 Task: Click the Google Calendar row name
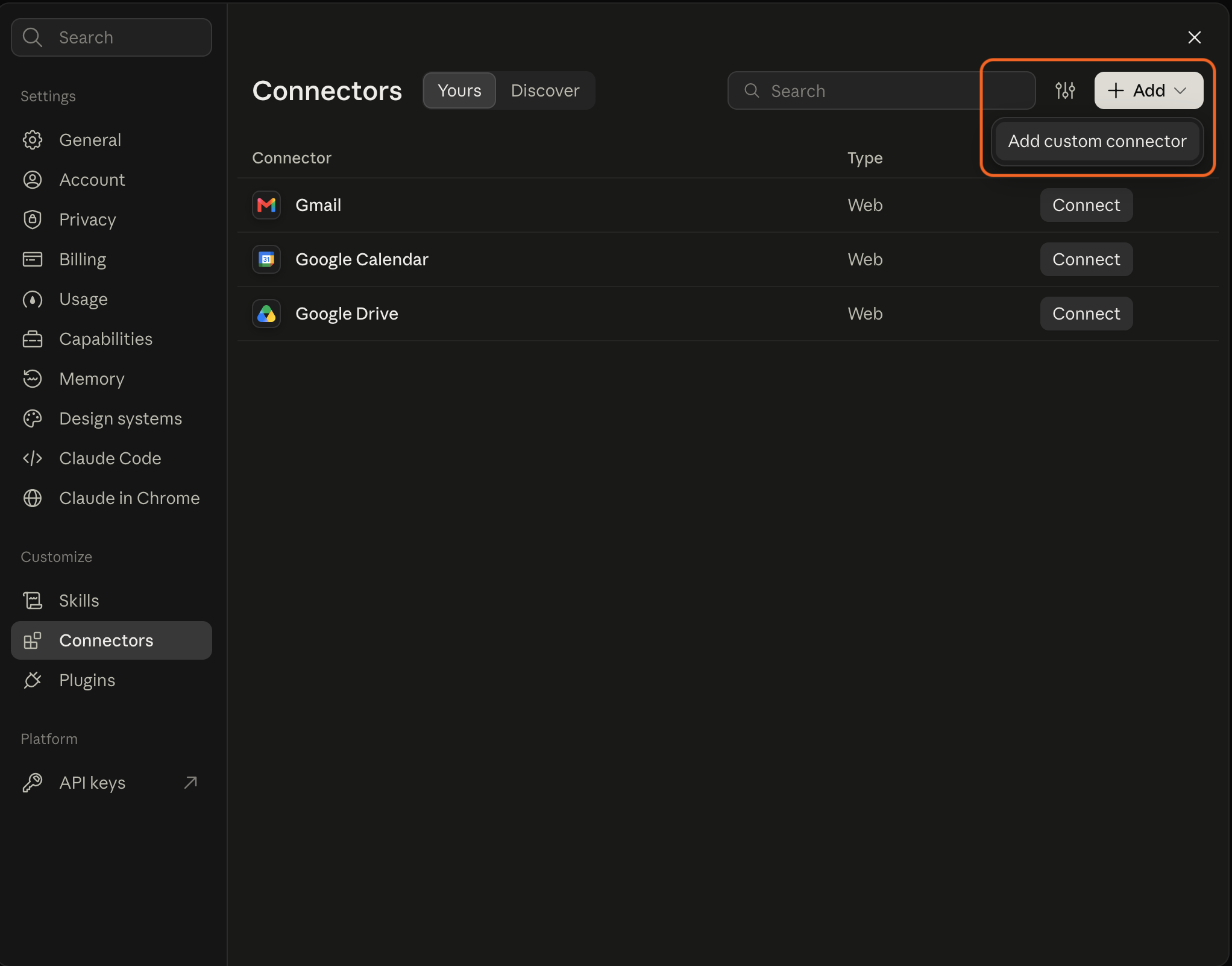[x=362, y=259]
